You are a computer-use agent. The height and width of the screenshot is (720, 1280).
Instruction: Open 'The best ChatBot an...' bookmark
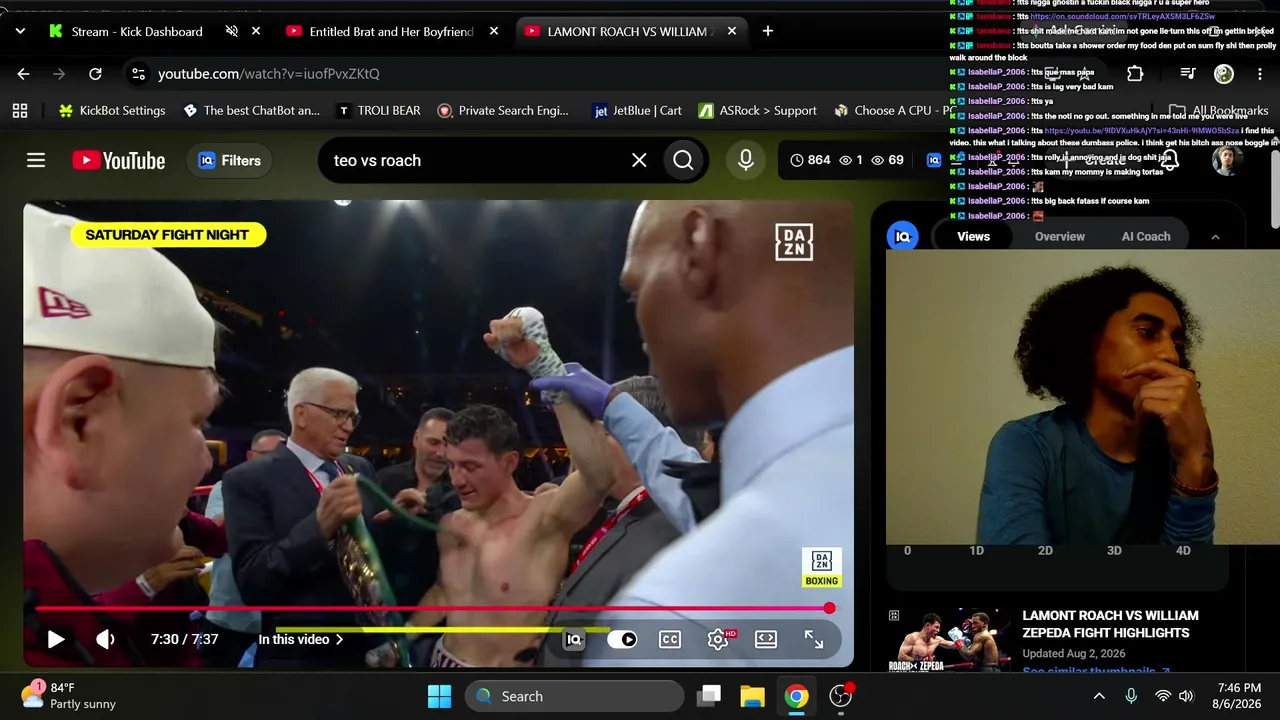point(251,111)
